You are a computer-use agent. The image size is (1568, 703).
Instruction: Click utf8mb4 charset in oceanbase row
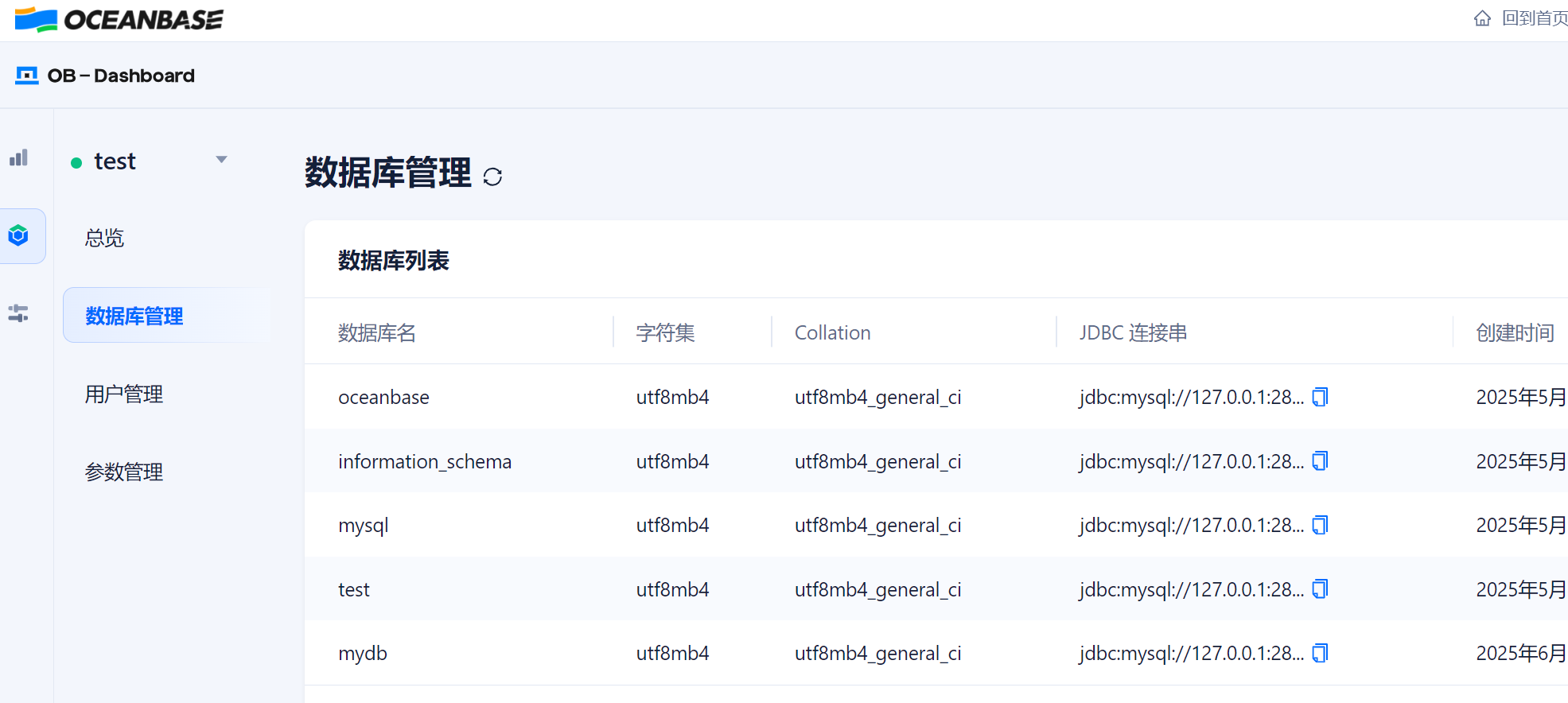[672, 397]
